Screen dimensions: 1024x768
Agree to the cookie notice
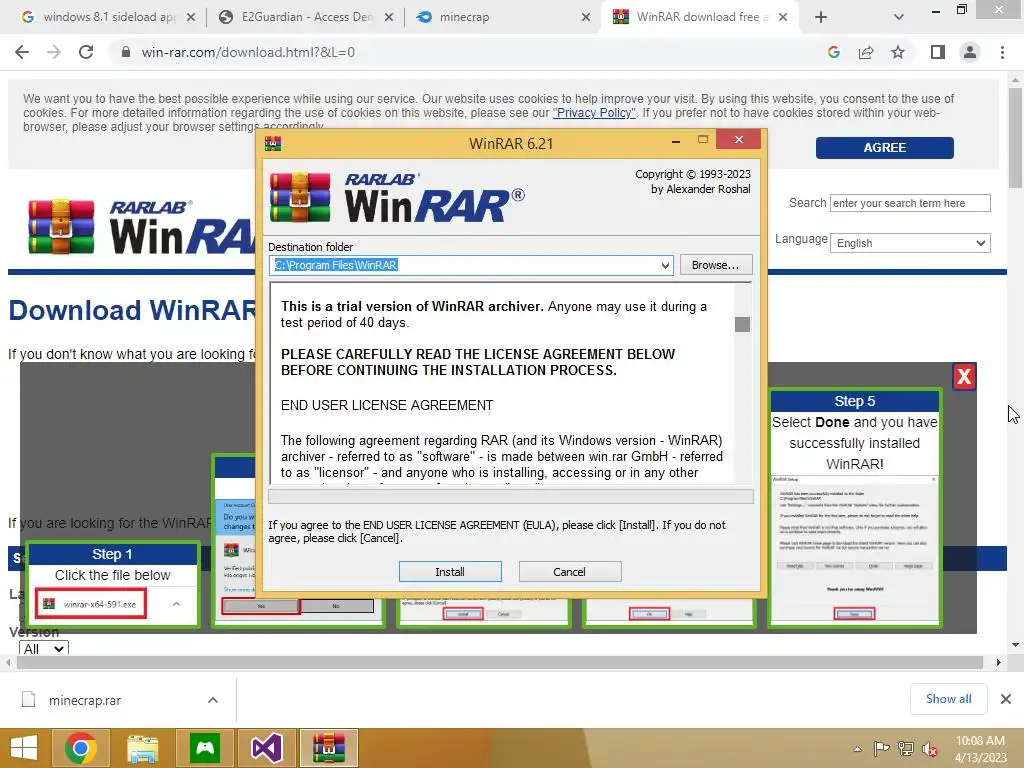(x=884, y=148)
